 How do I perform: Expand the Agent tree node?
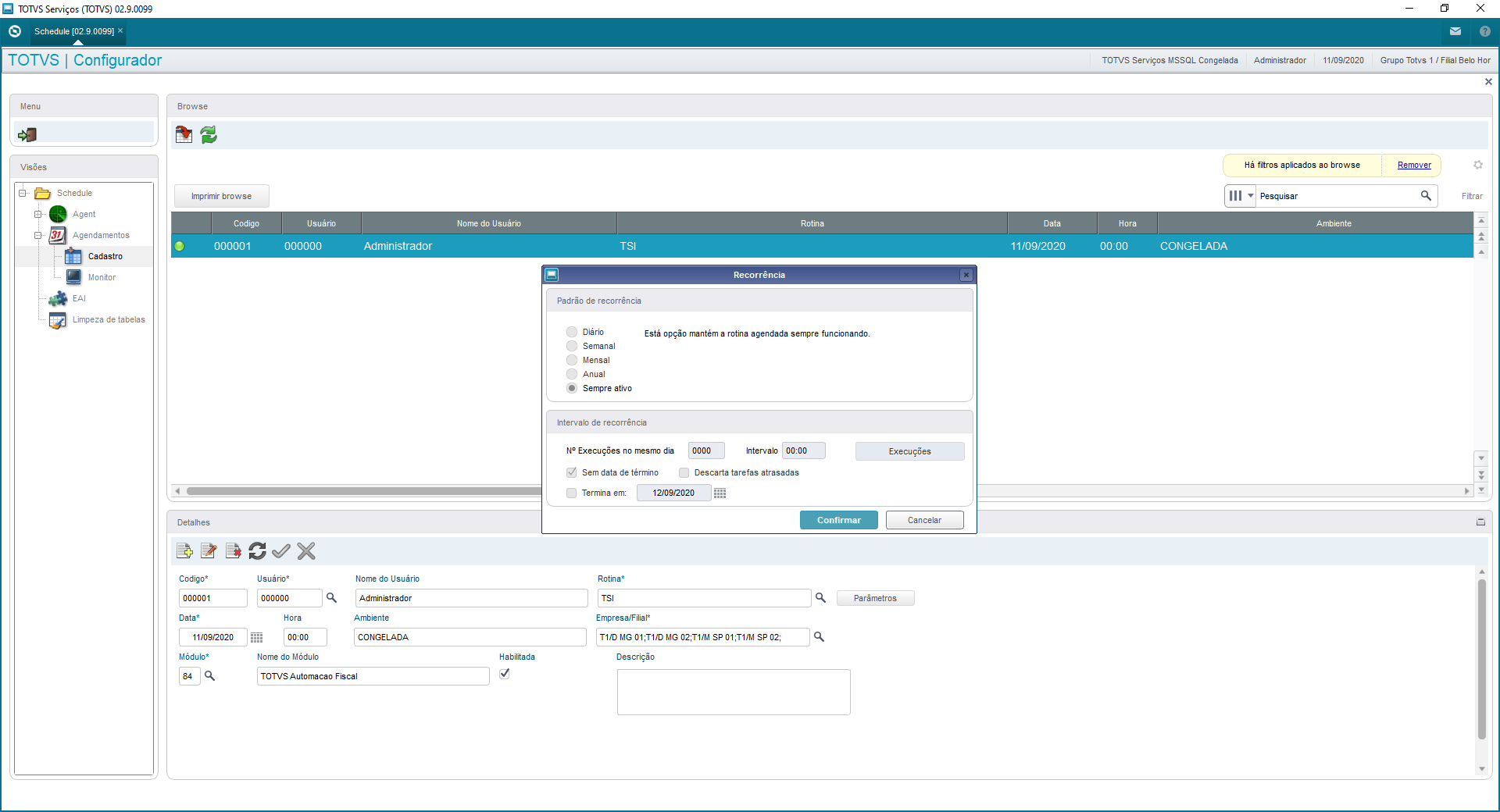[37, 214]
